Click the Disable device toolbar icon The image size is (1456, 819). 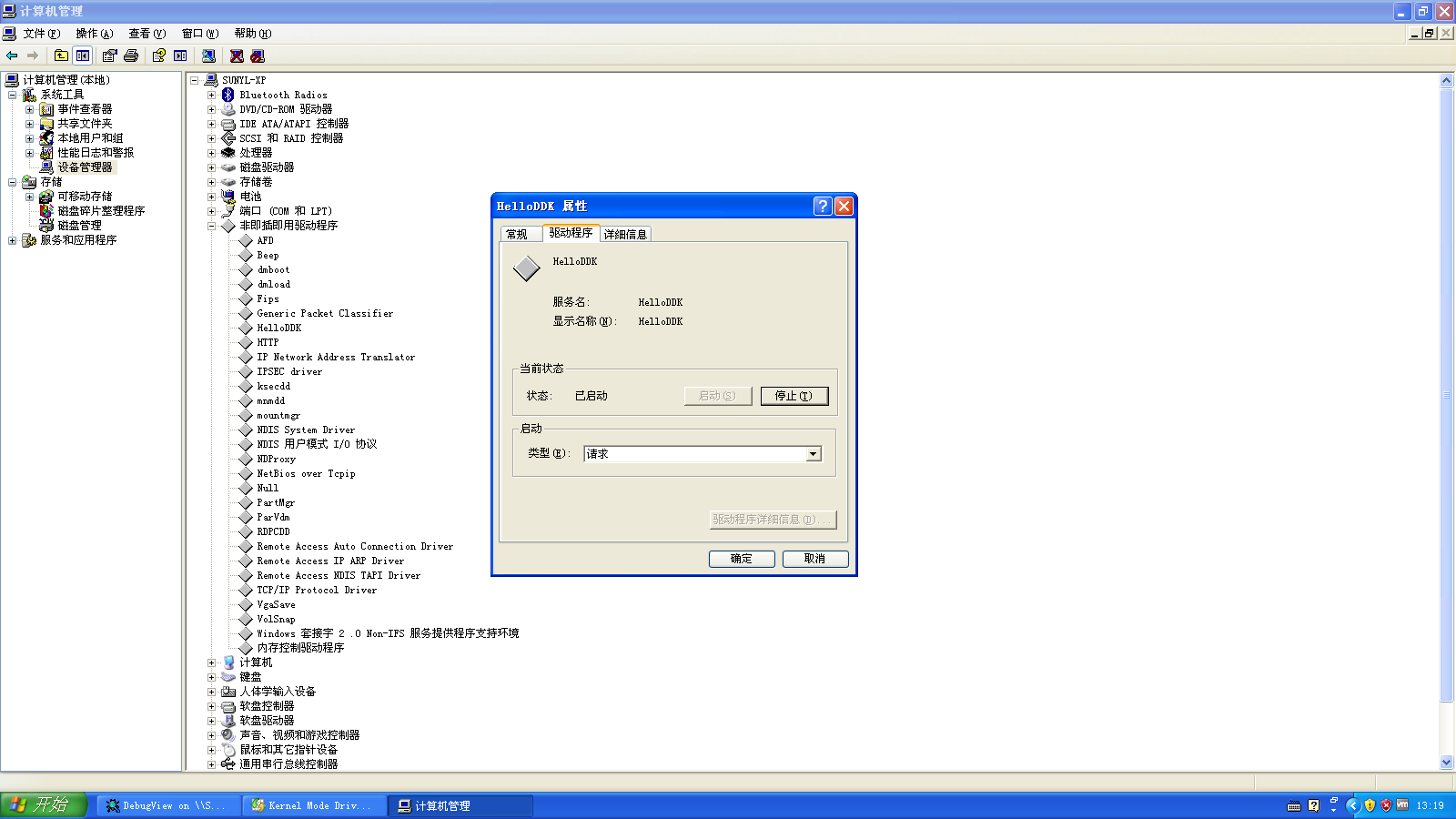(x=258, y=56)
